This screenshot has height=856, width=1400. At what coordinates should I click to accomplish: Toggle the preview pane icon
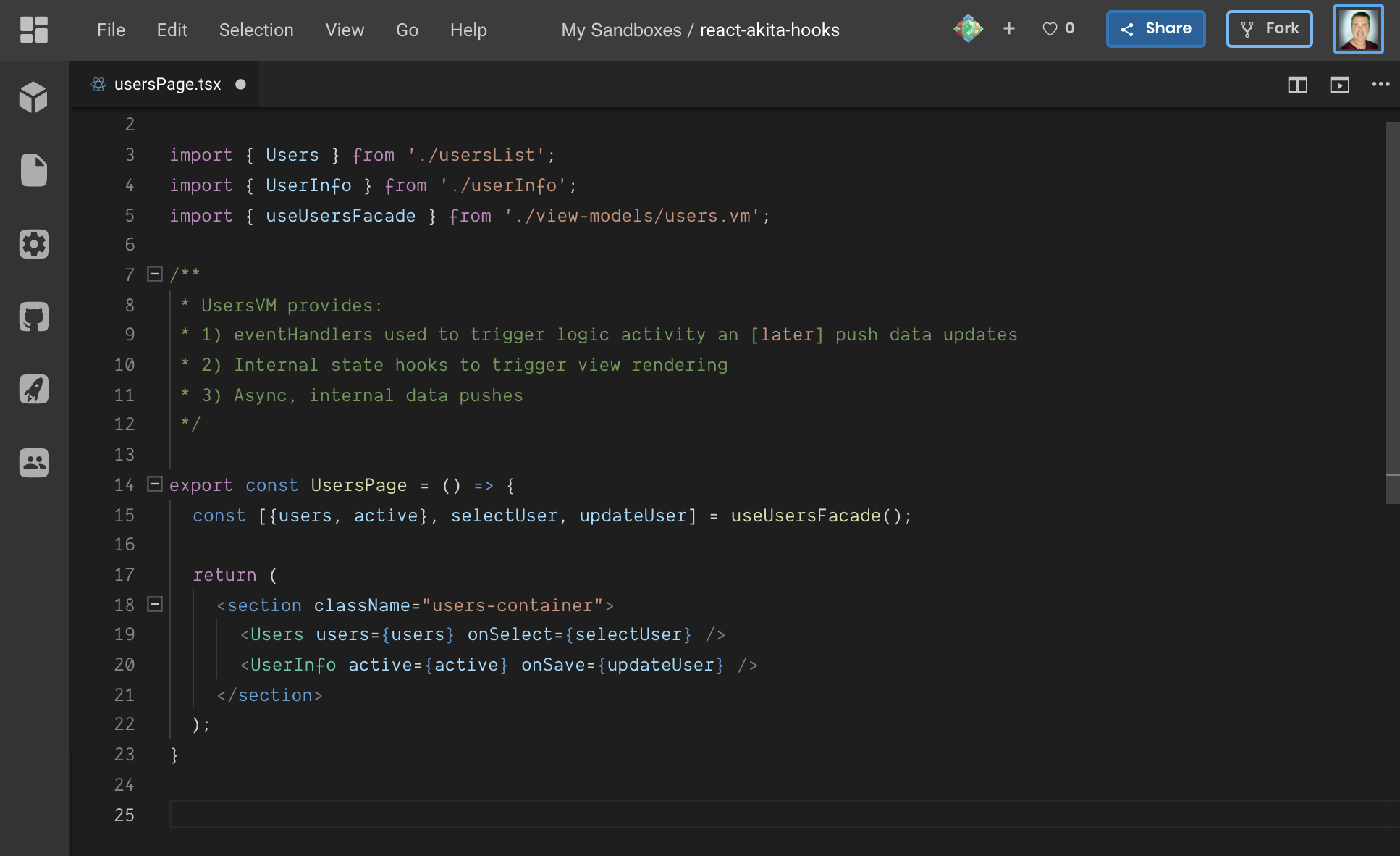coord(1339,85)
